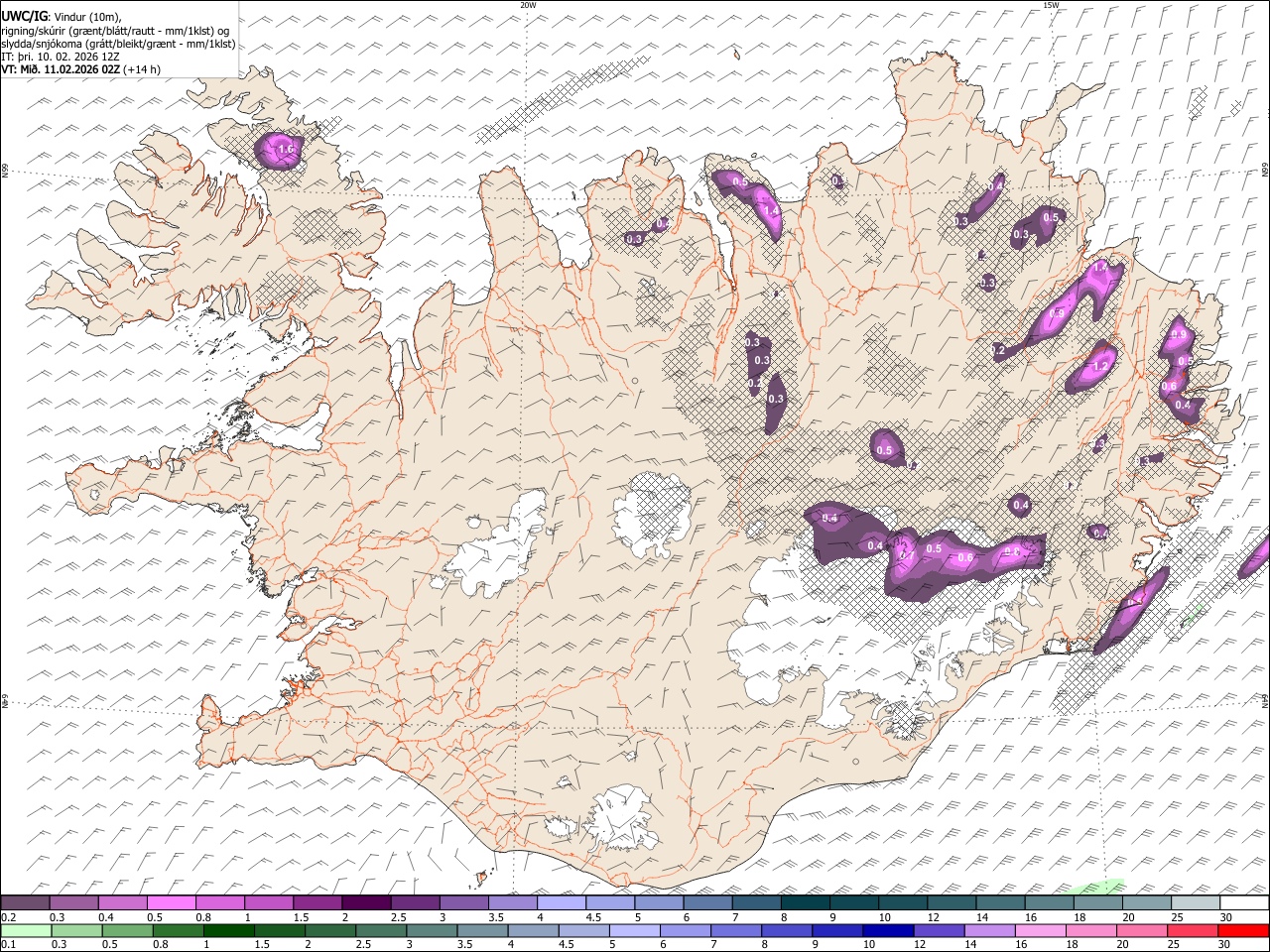Screen dimensions: 1270x952
Task: Click the 'rigning/skúrir' legend description line
Action: [114, 31]
